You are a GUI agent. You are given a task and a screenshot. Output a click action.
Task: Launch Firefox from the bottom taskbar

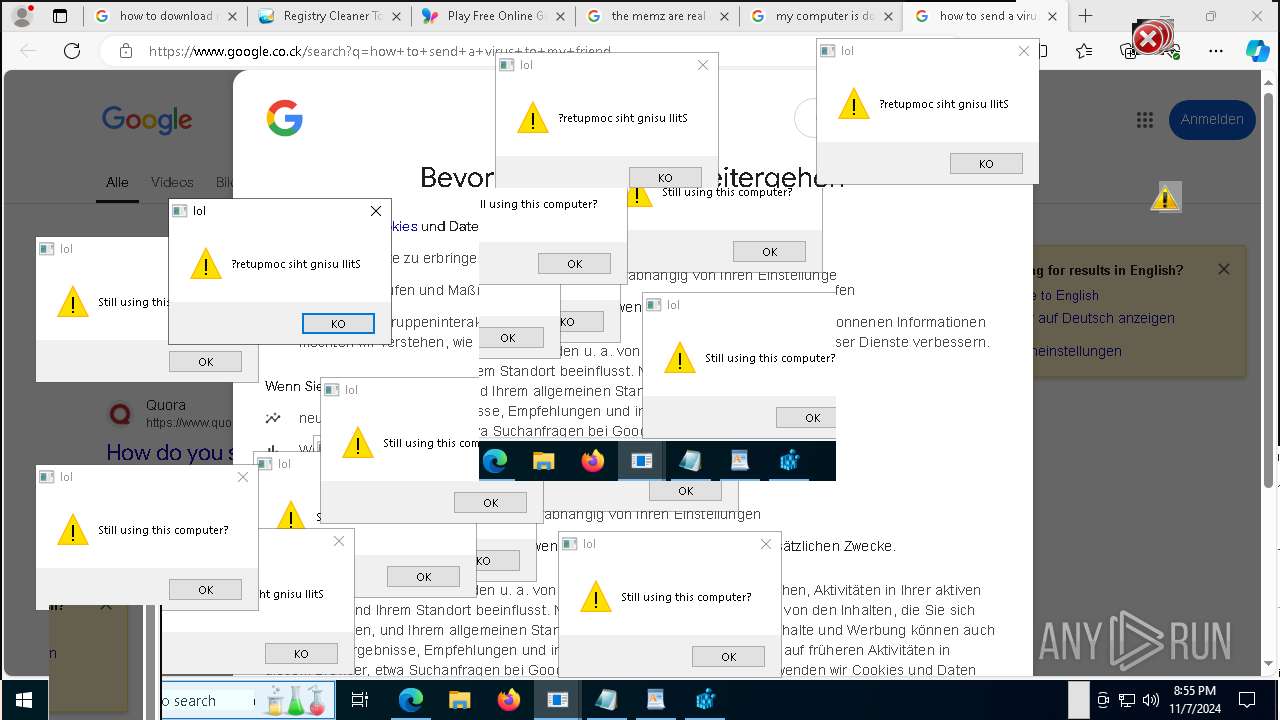[508, 700]
